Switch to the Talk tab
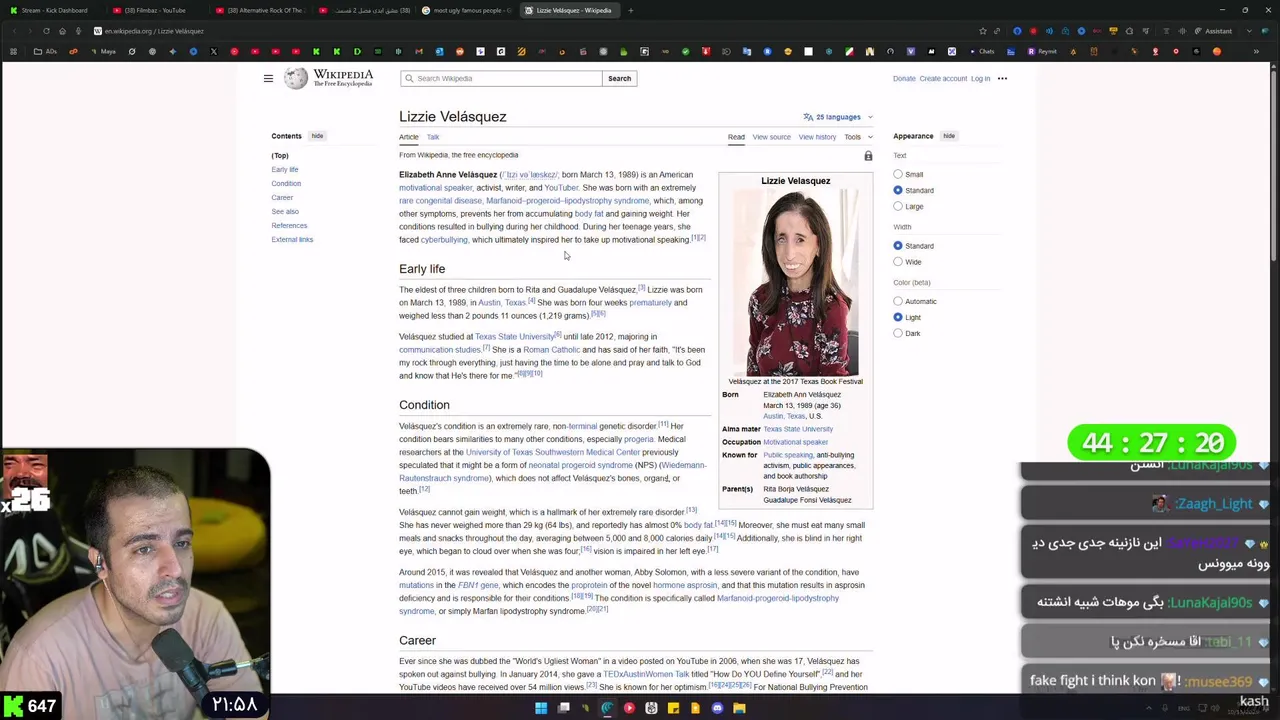The width and height of the screenshot is (1280, 720). 433,137
